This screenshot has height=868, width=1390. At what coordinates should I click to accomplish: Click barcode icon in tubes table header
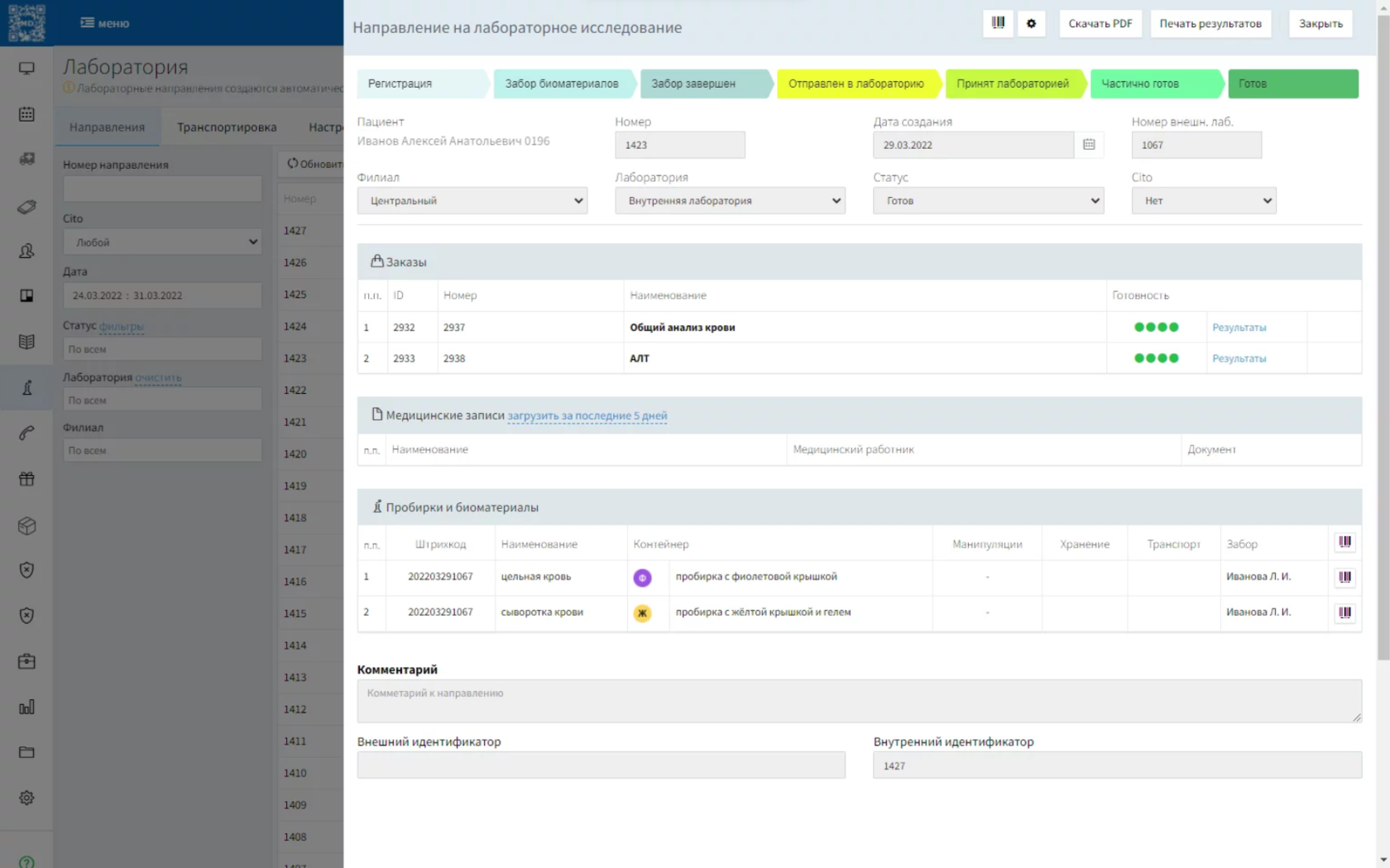(1344, 542)
